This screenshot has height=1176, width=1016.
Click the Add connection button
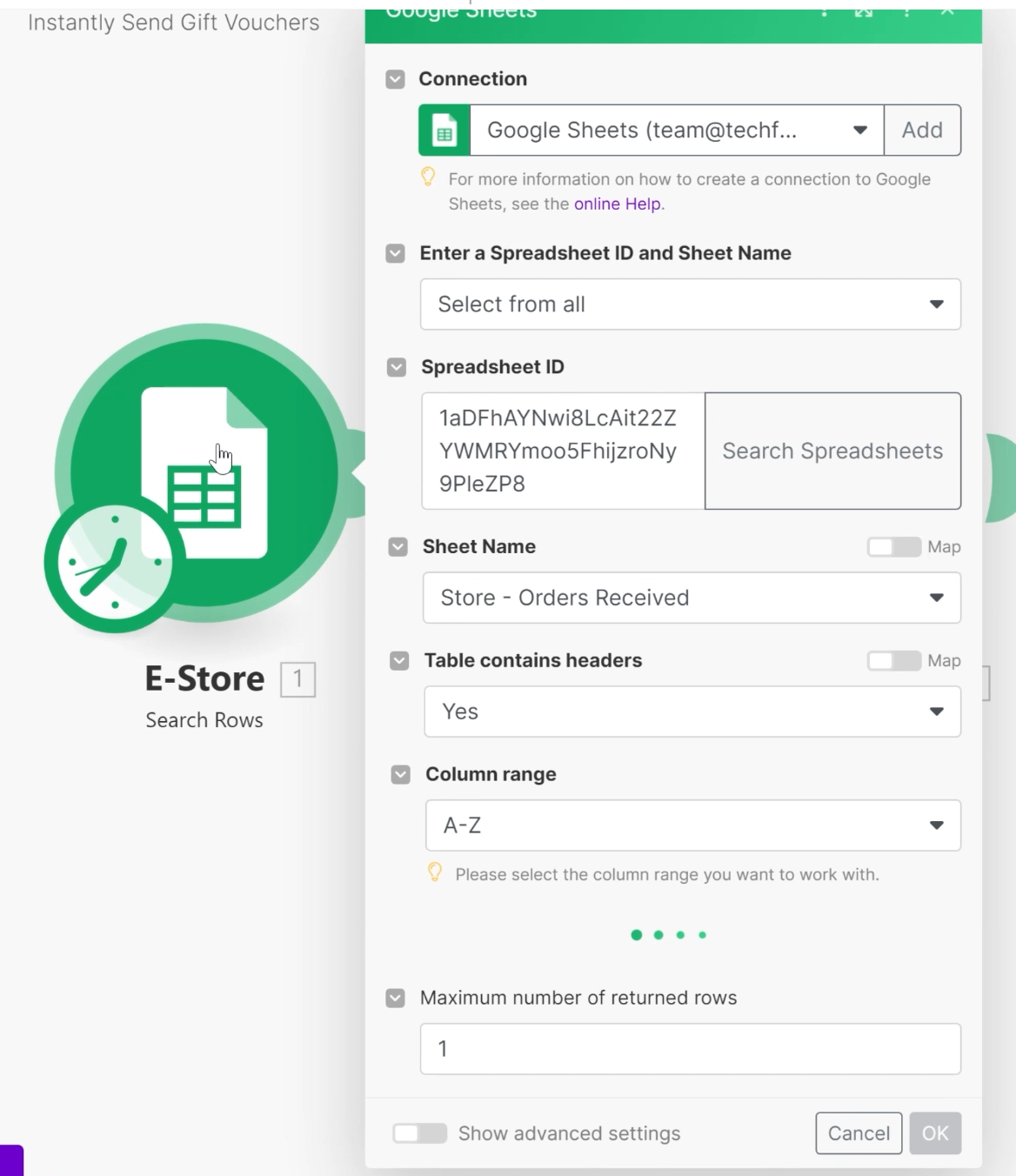[x=922, y=130]
